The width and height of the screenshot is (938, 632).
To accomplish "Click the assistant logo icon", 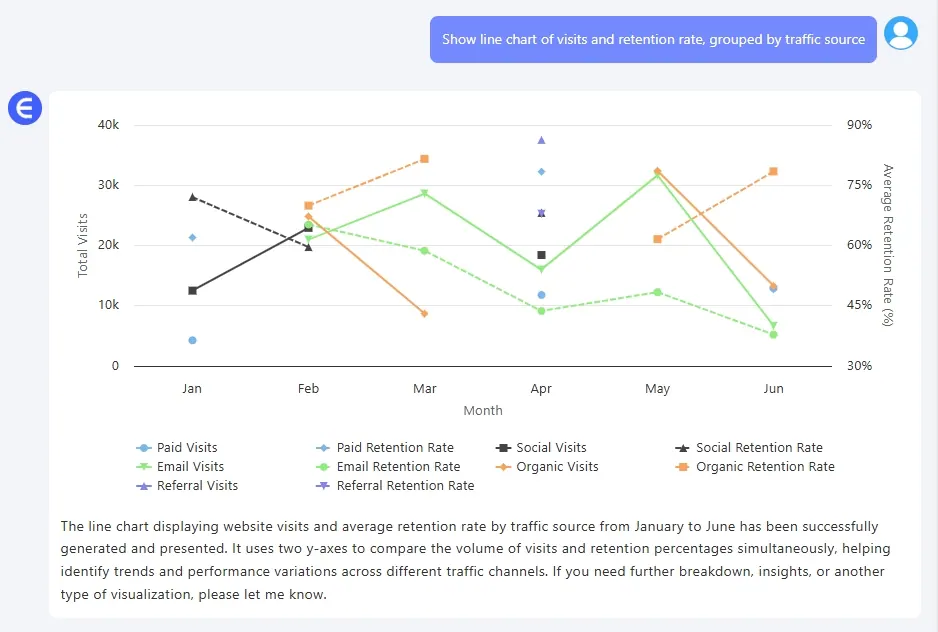I will point(24,108).
